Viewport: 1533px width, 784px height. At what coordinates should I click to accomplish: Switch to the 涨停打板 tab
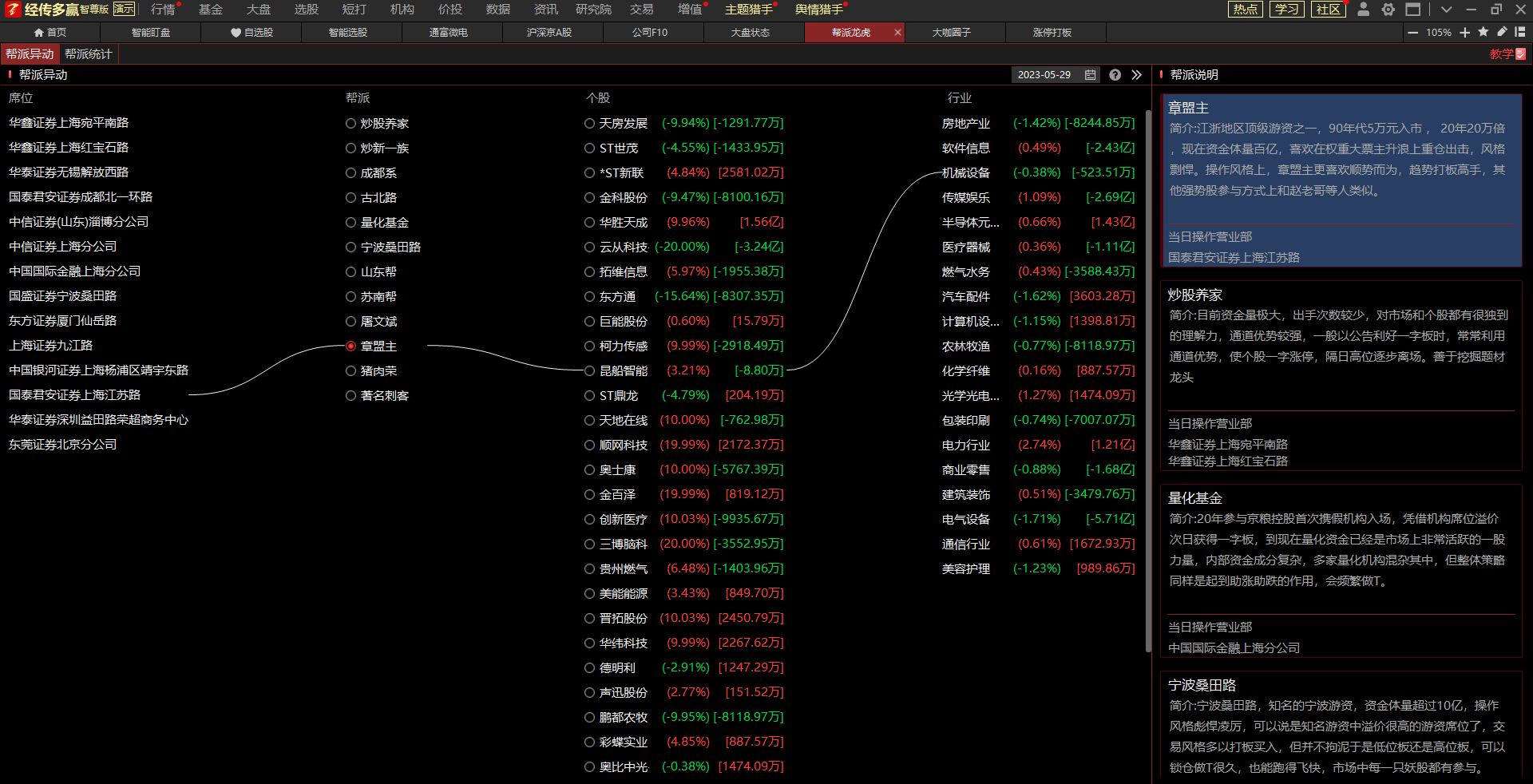1052,33
